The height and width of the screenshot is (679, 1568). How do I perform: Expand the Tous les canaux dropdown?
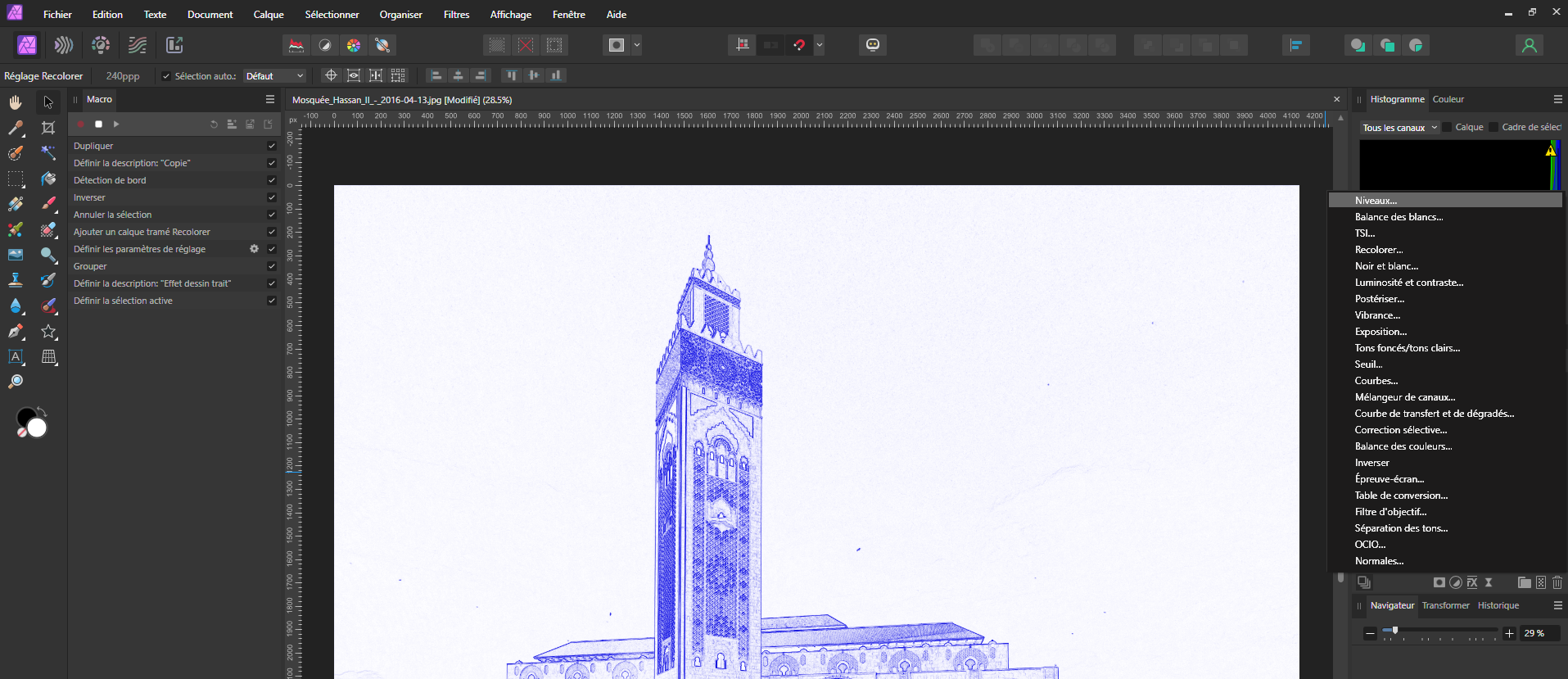pos(1399,128)
